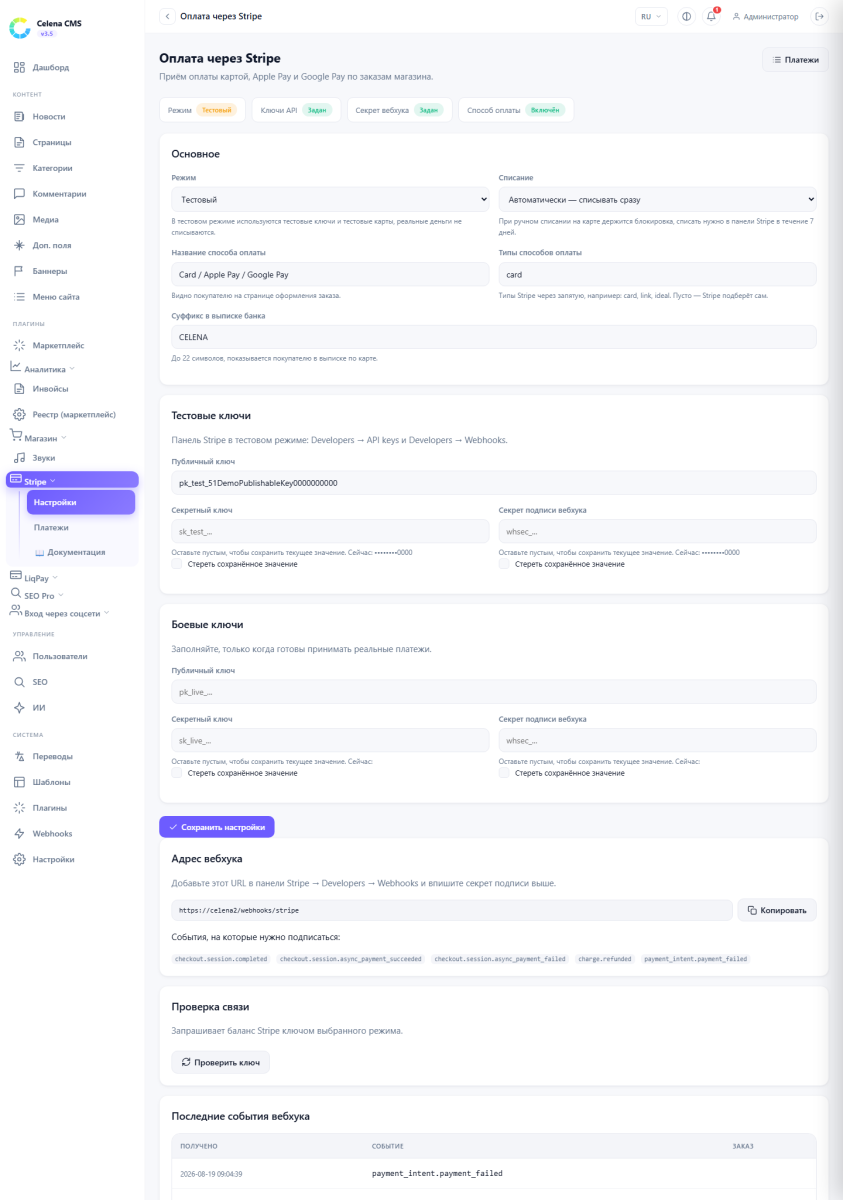This screenshot has width=843, height=1200.
Task: Click the Пользователи people icon
Action: (19, 656)
